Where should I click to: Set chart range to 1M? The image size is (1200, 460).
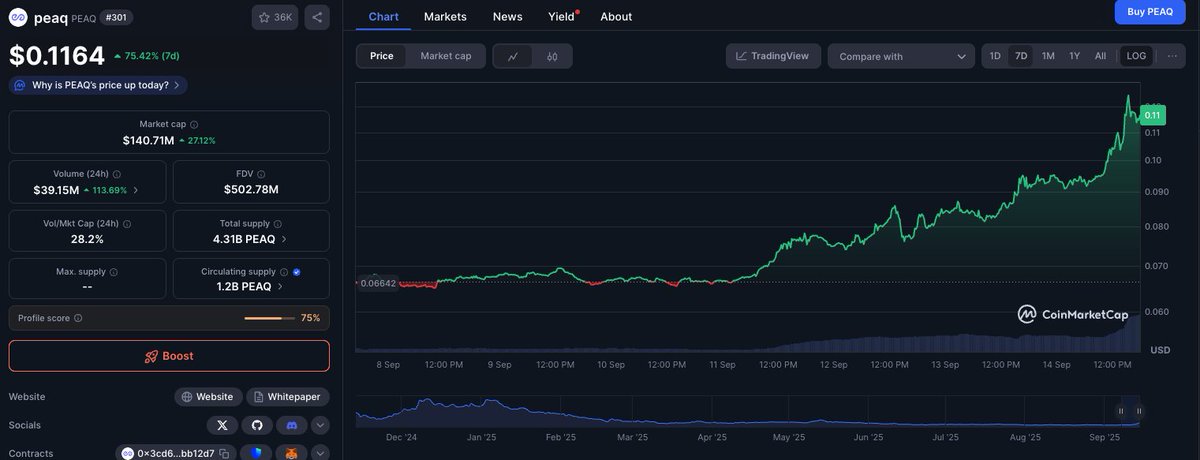(x=1048, y=56)
